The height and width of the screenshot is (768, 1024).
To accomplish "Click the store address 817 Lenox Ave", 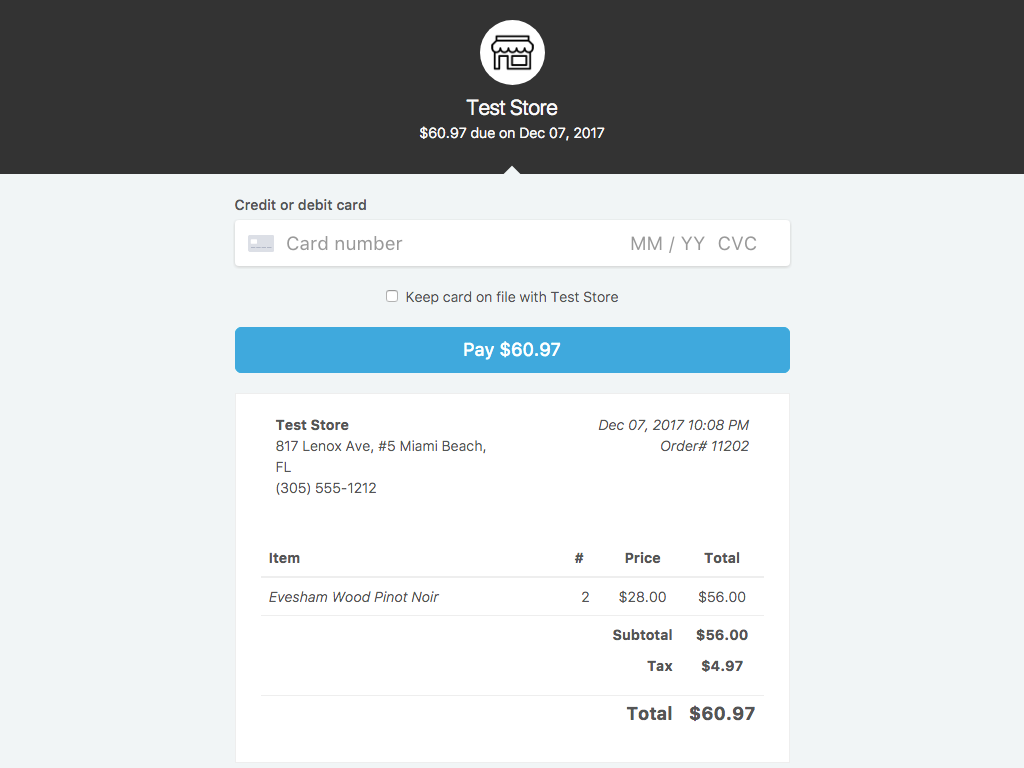I will click(x=380, y=447).
